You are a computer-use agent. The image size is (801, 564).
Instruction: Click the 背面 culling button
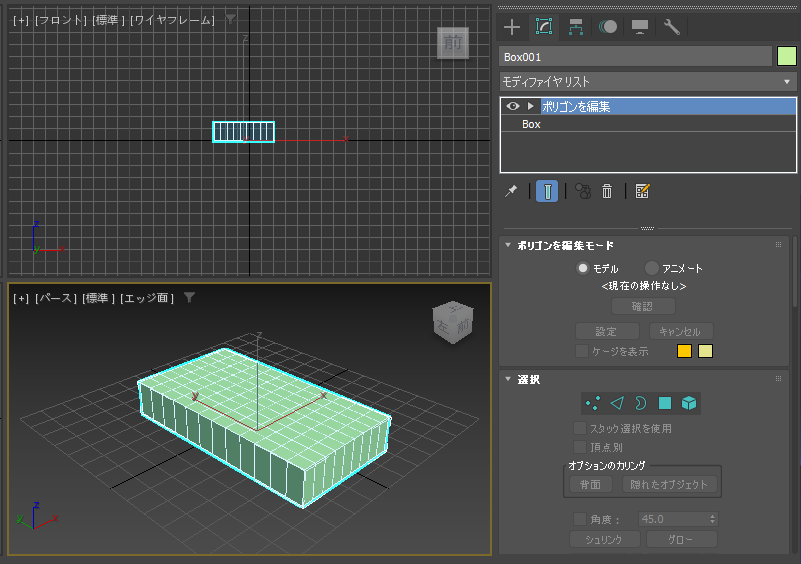(591, 484)
